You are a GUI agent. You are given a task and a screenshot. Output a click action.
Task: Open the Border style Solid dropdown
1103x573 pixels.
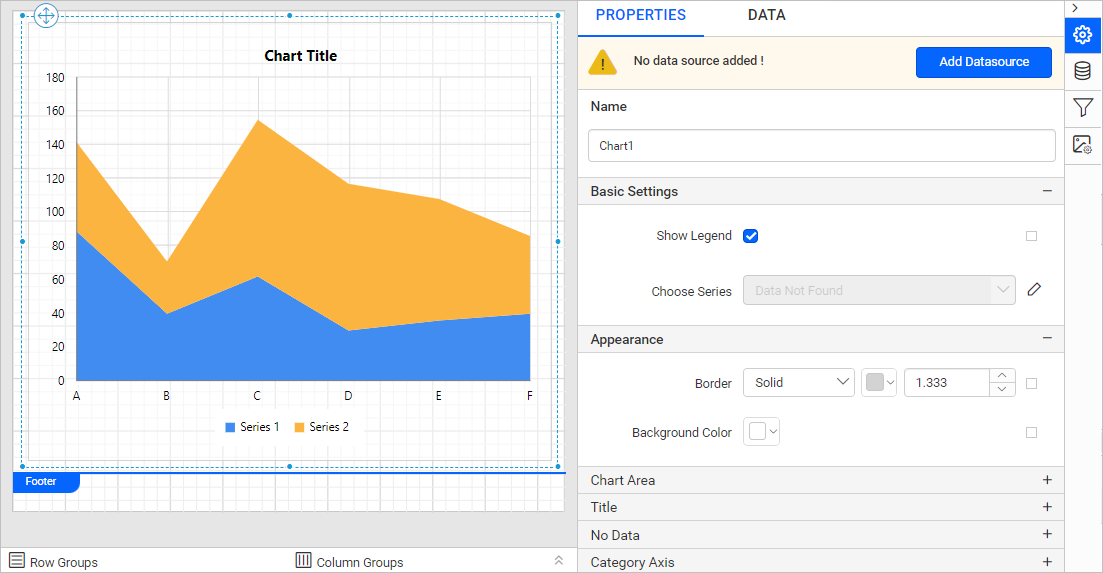coord(798,383)
